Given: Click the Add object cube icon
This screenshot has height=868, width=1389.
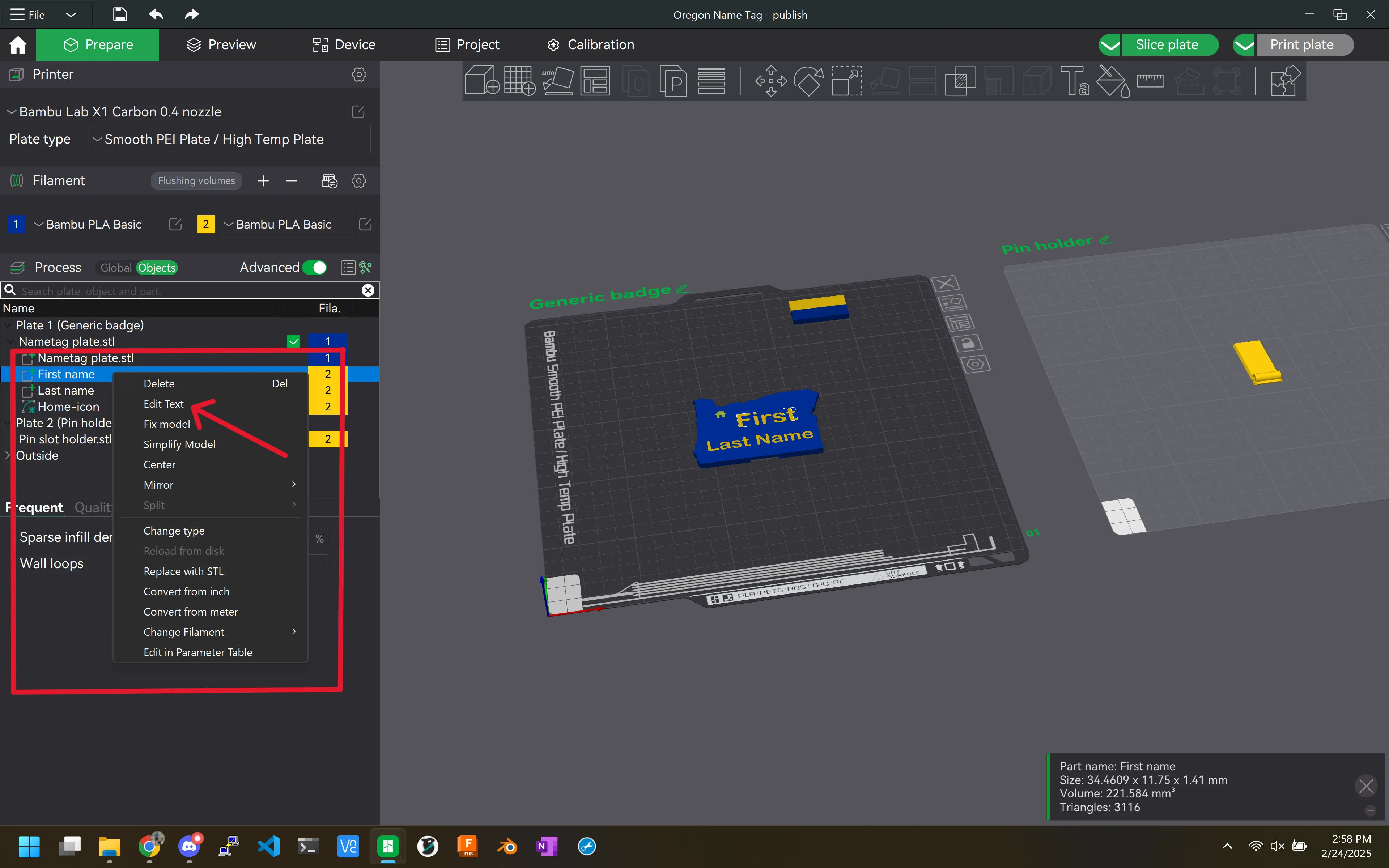Looking at the screenshot, I should click(x=481, y=80).
